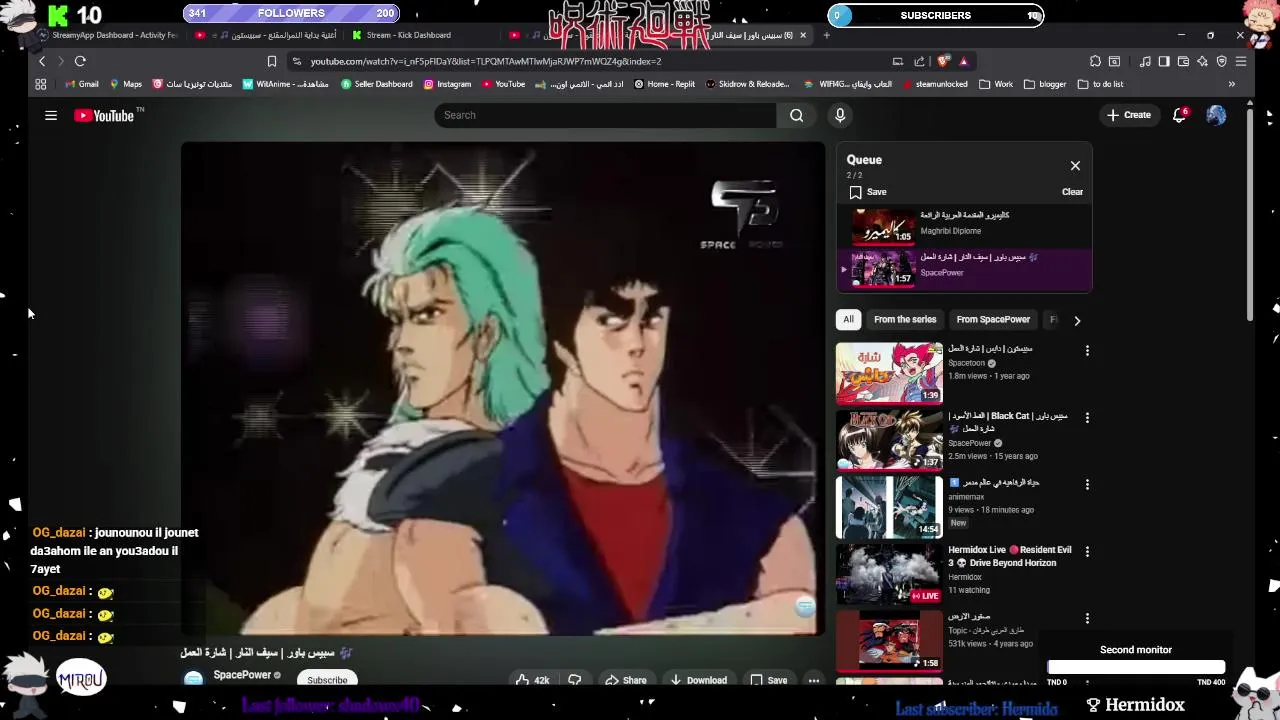1280x720 pixels.
Task: Open the Skidrow & Reloaded bookmark
Action: pyautogui.click(x=747, y=84)
